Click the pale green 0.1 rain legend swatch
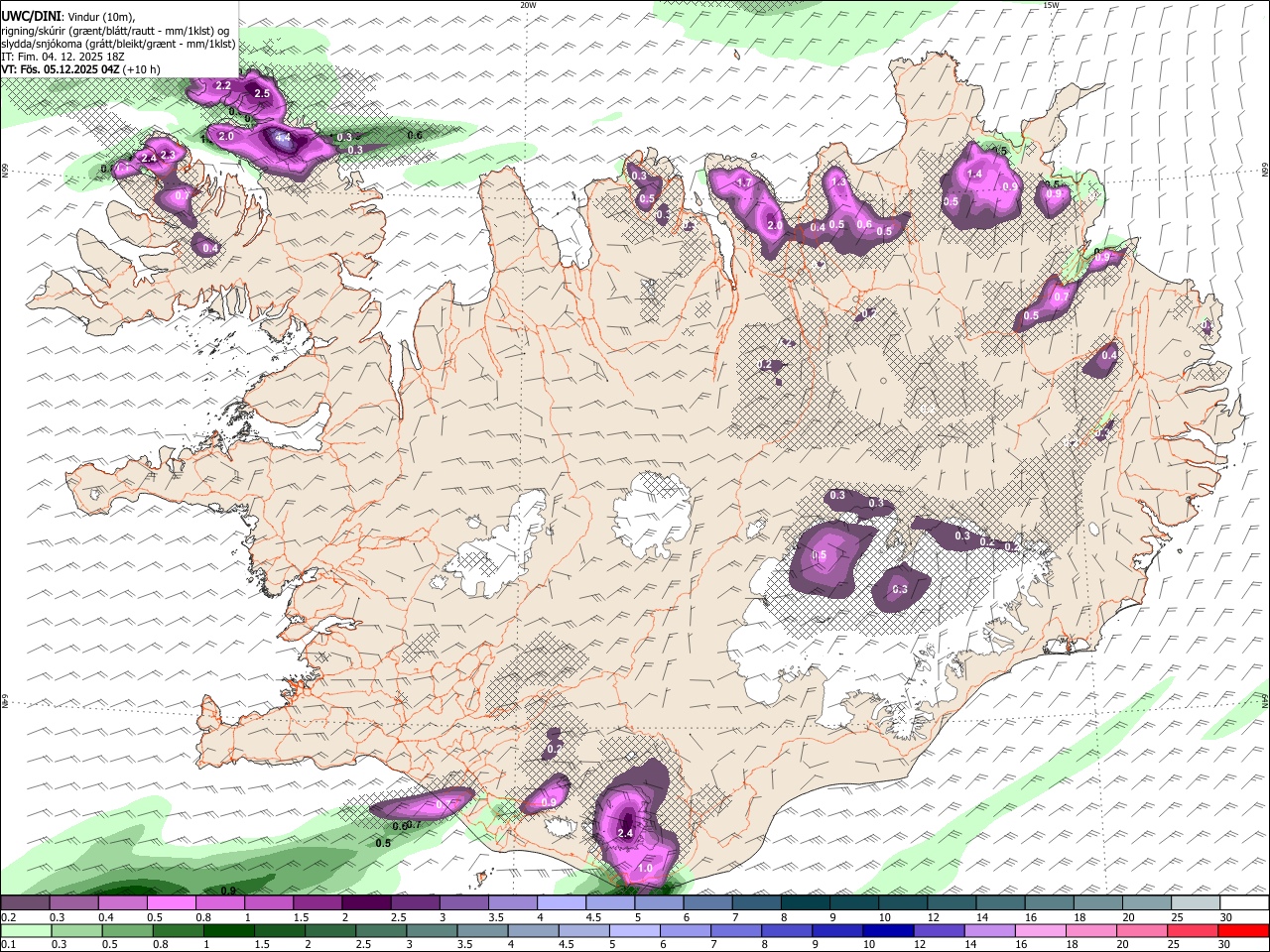Screen dimensions: 1270x952 pos(26,930)
